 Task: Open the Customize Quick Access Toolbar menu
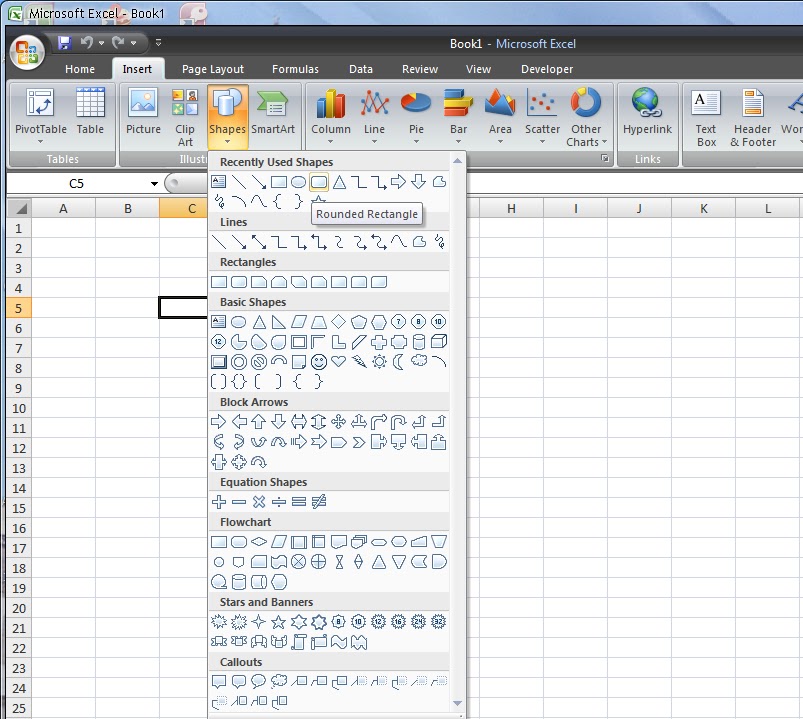(x=158, y=43)
